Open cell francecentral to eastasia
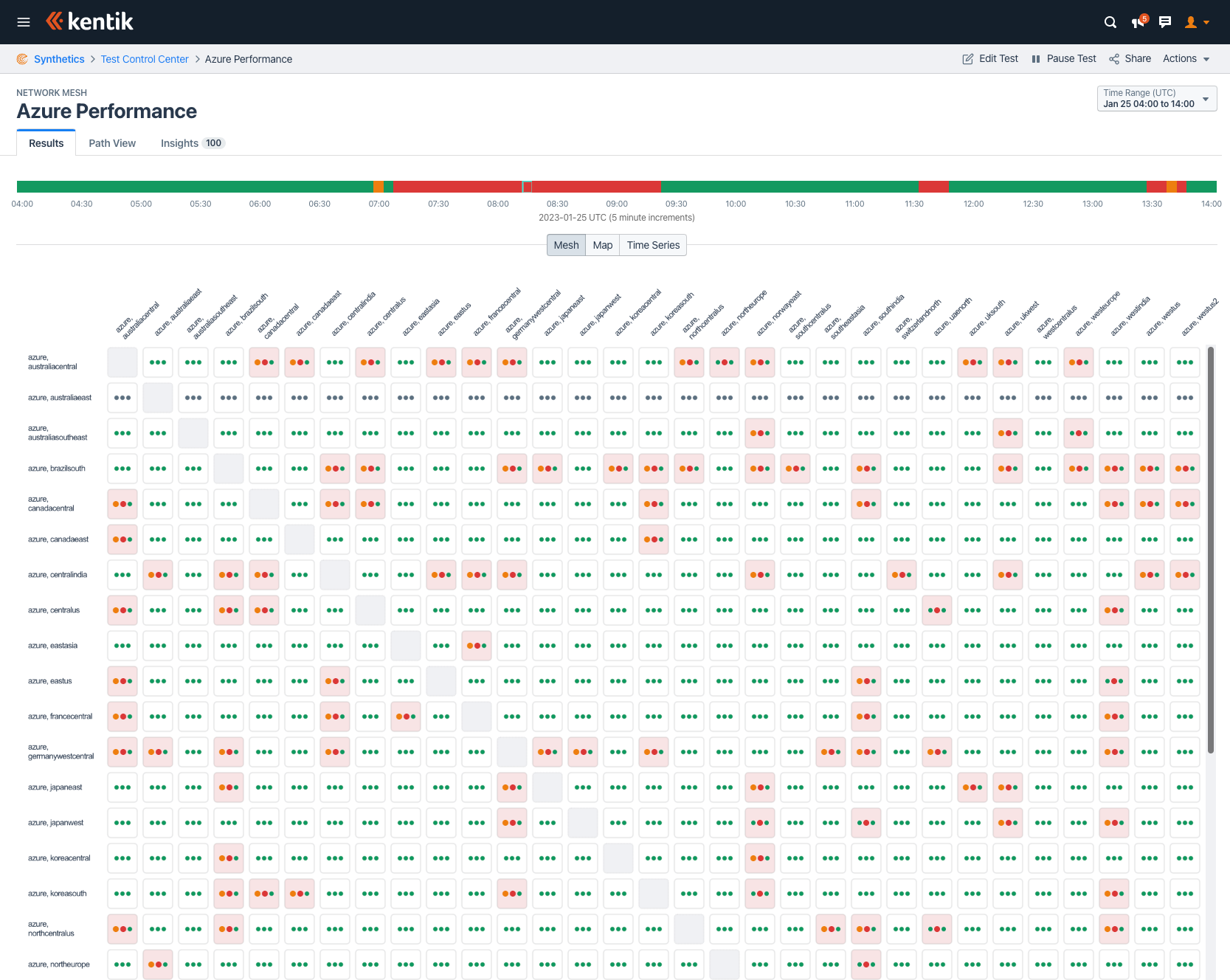 [x=406, y=717]
